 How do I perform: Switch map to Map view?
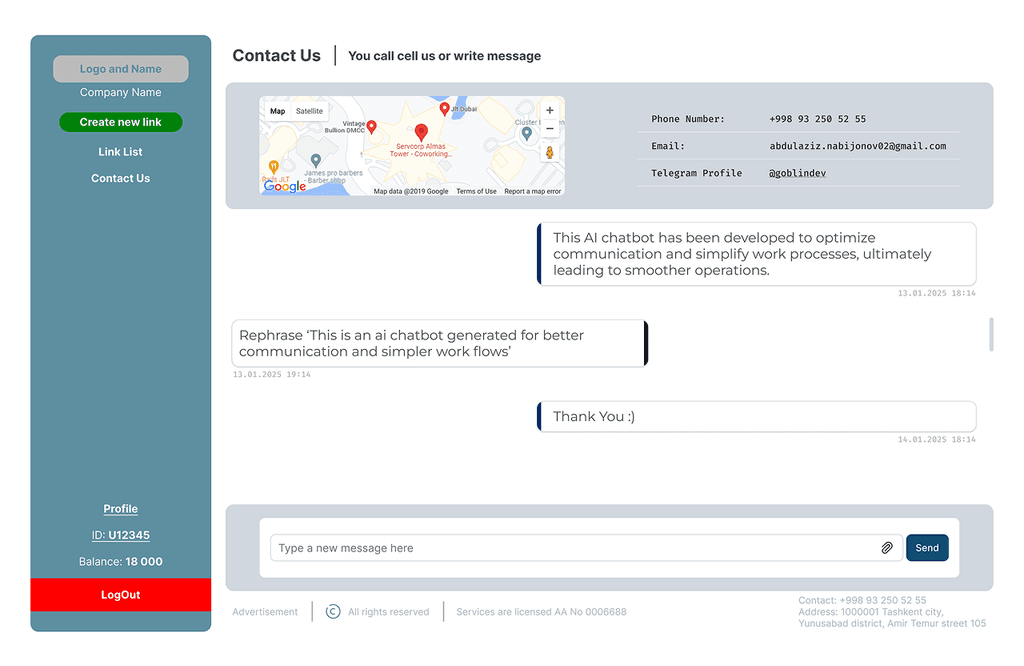coord(277,111)
